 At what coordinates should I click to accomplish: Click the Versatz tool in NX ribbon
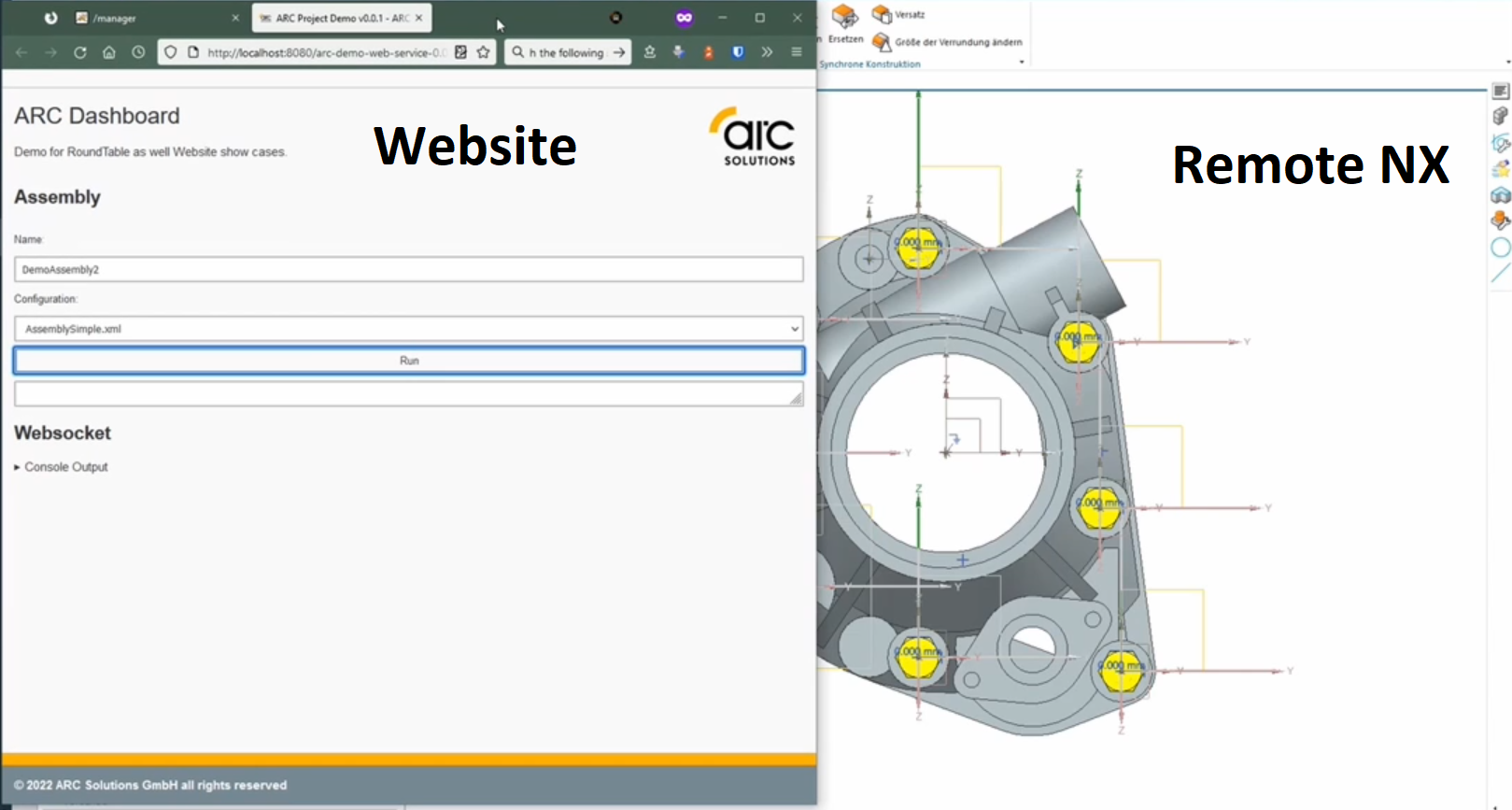tap(898, 14)
